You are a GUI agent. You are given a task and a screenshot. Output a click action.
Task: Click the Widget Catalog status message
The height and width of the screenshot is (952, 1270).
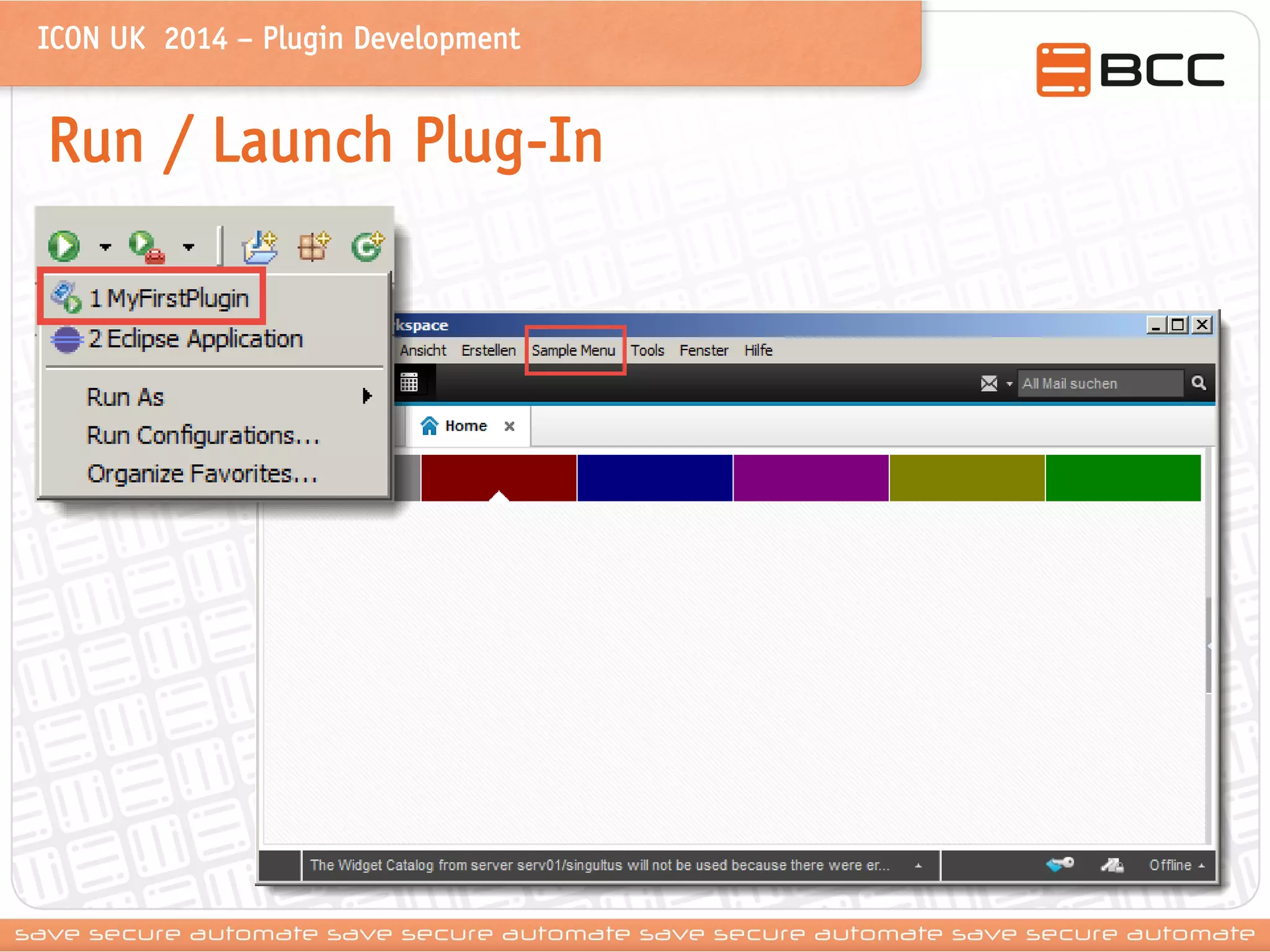coord(599,865)
